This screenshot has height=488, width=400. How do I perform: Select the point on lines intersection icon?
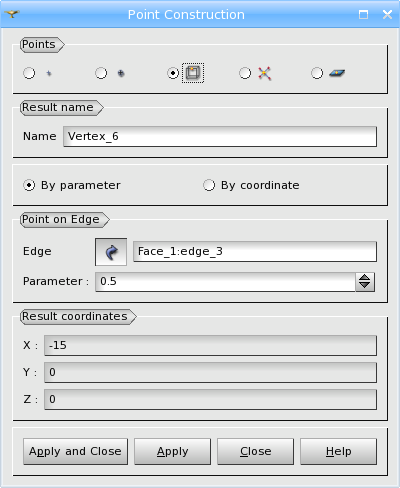(265, 73)
